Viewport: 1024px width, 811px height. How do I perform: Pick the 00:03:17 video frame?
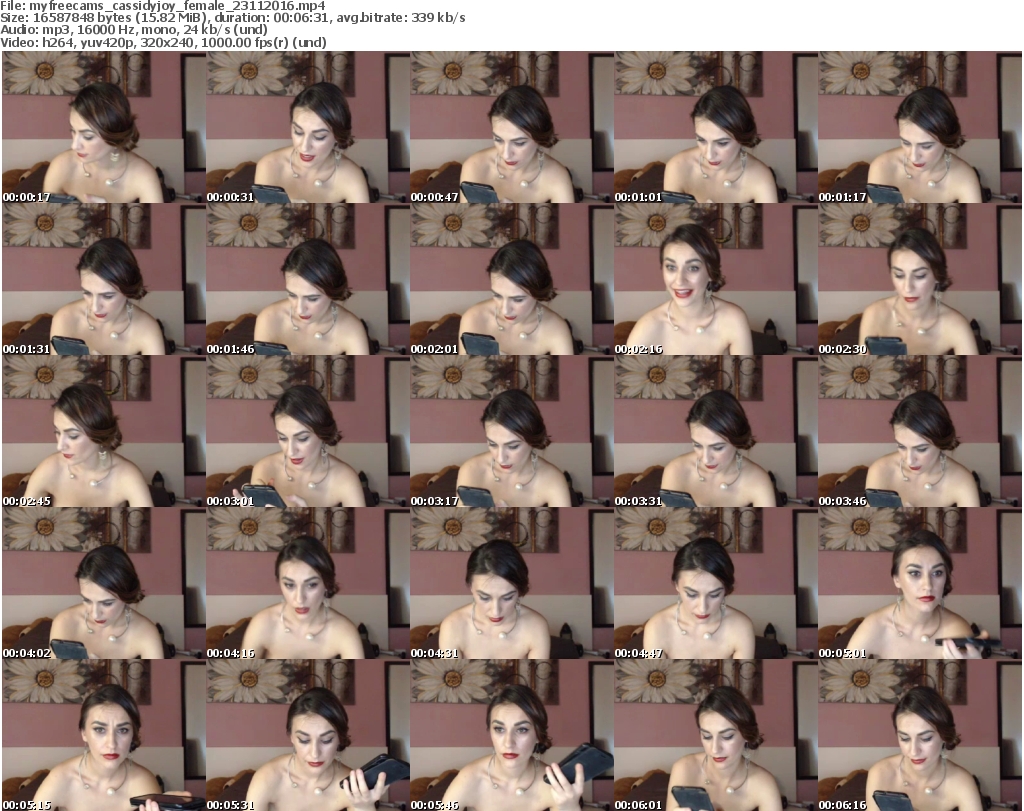coord(512,431)
